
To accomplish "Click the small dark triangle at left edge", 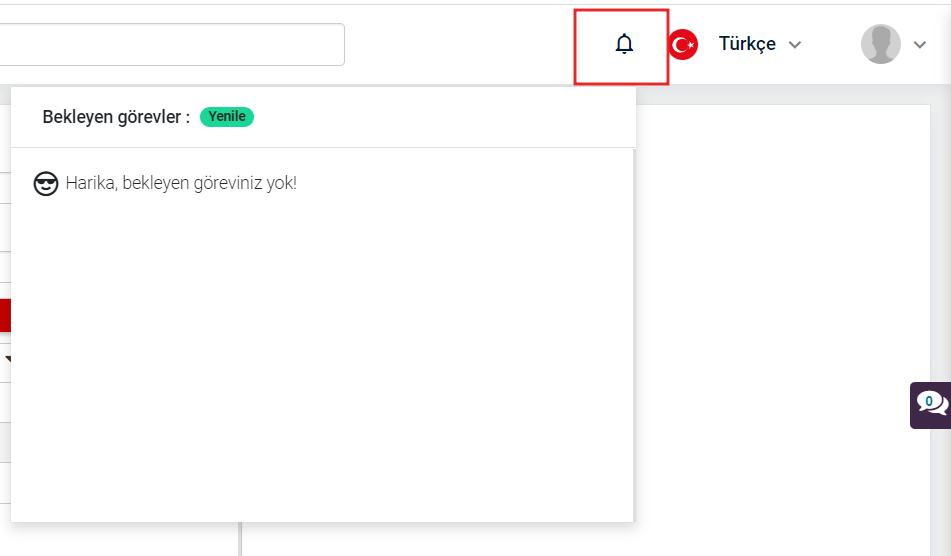I will tap(8, 359).
